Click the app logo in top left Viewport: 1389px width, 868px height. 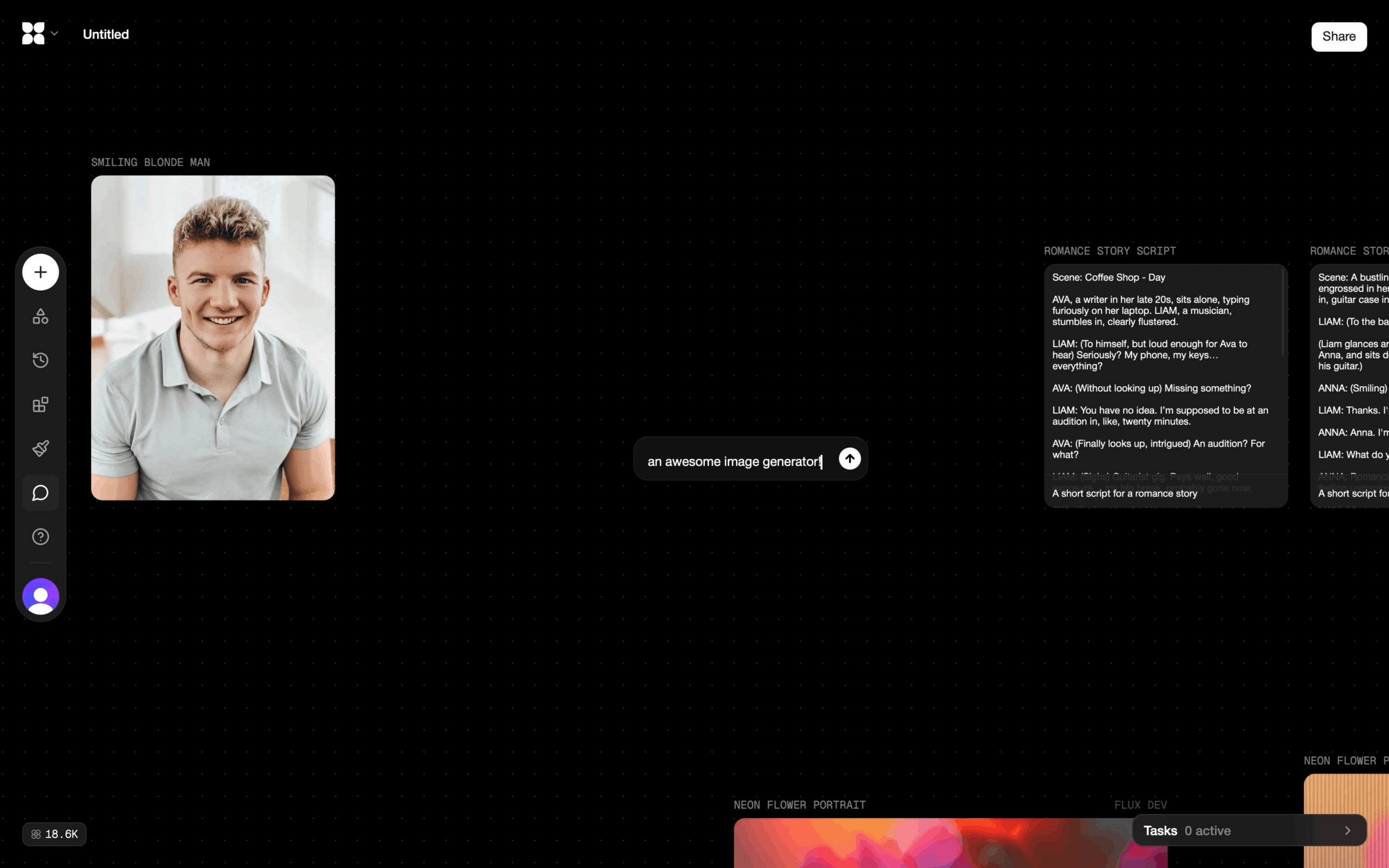point(33,33)
